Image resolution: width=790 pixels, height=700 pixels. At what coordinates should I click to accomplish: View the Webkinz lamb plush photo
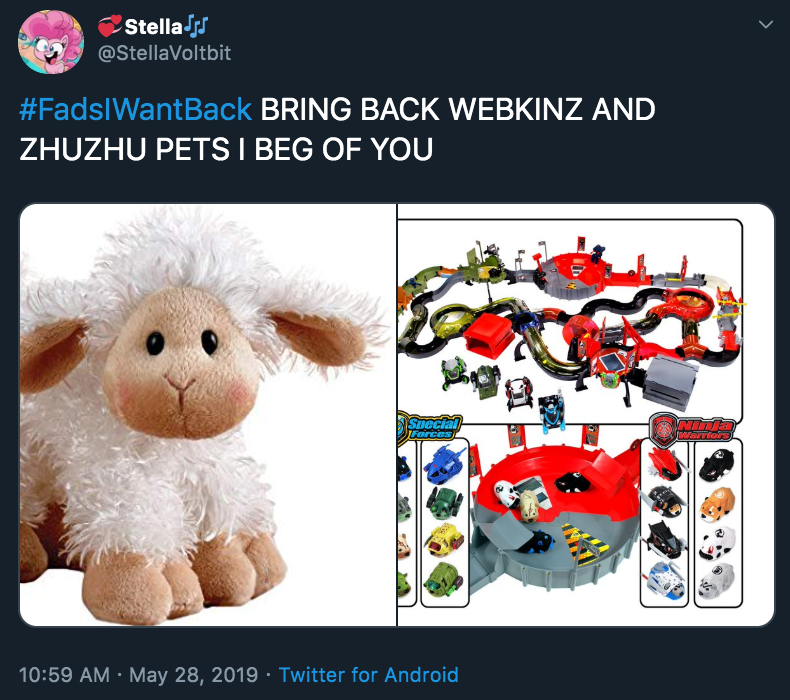pyautogui.click(x=208, y=415)
